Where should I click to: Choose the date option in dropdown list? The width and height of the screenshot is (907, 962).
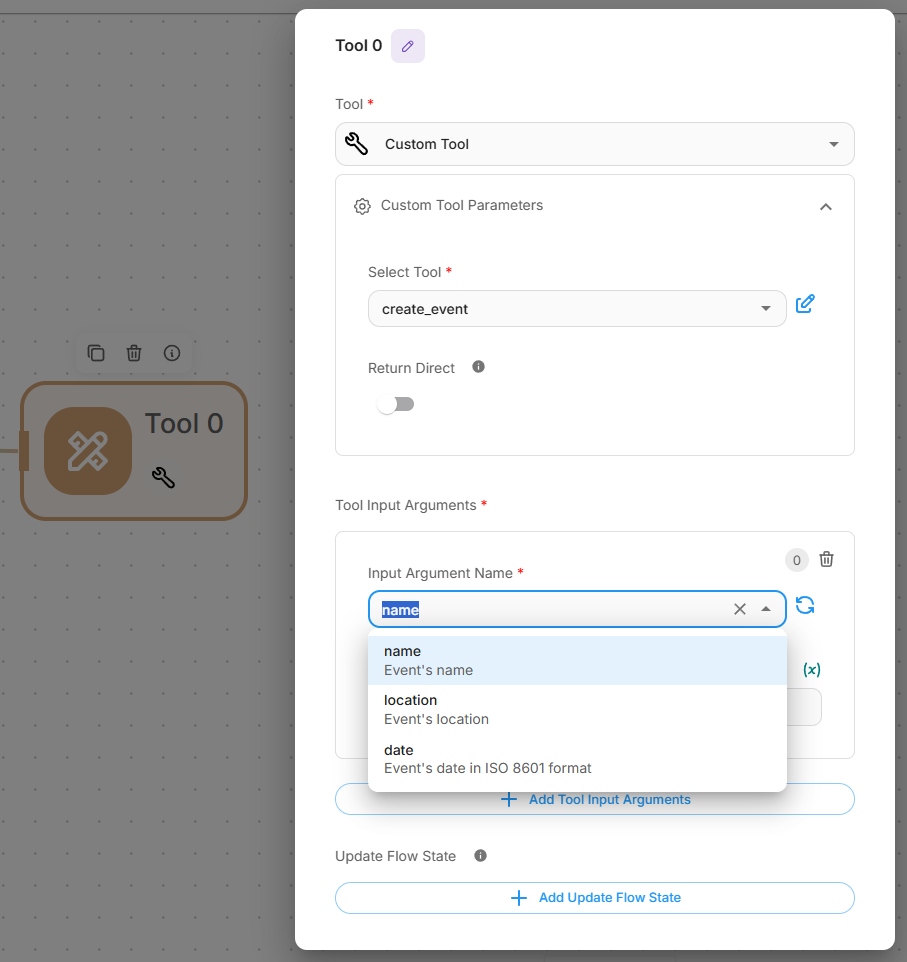click(x=577, y=758)
